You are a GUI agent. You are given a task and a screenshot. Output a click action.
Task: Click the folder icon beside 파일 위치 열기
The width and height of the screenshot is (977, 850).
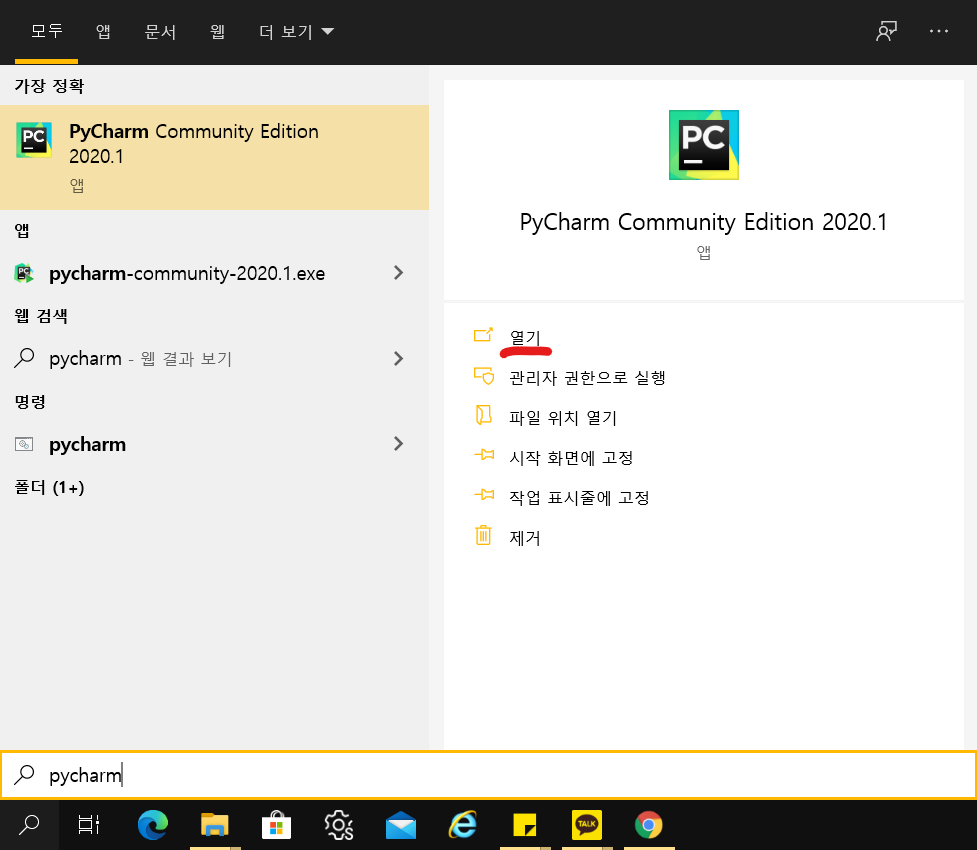pyautogui.click(x=484, y=415)
